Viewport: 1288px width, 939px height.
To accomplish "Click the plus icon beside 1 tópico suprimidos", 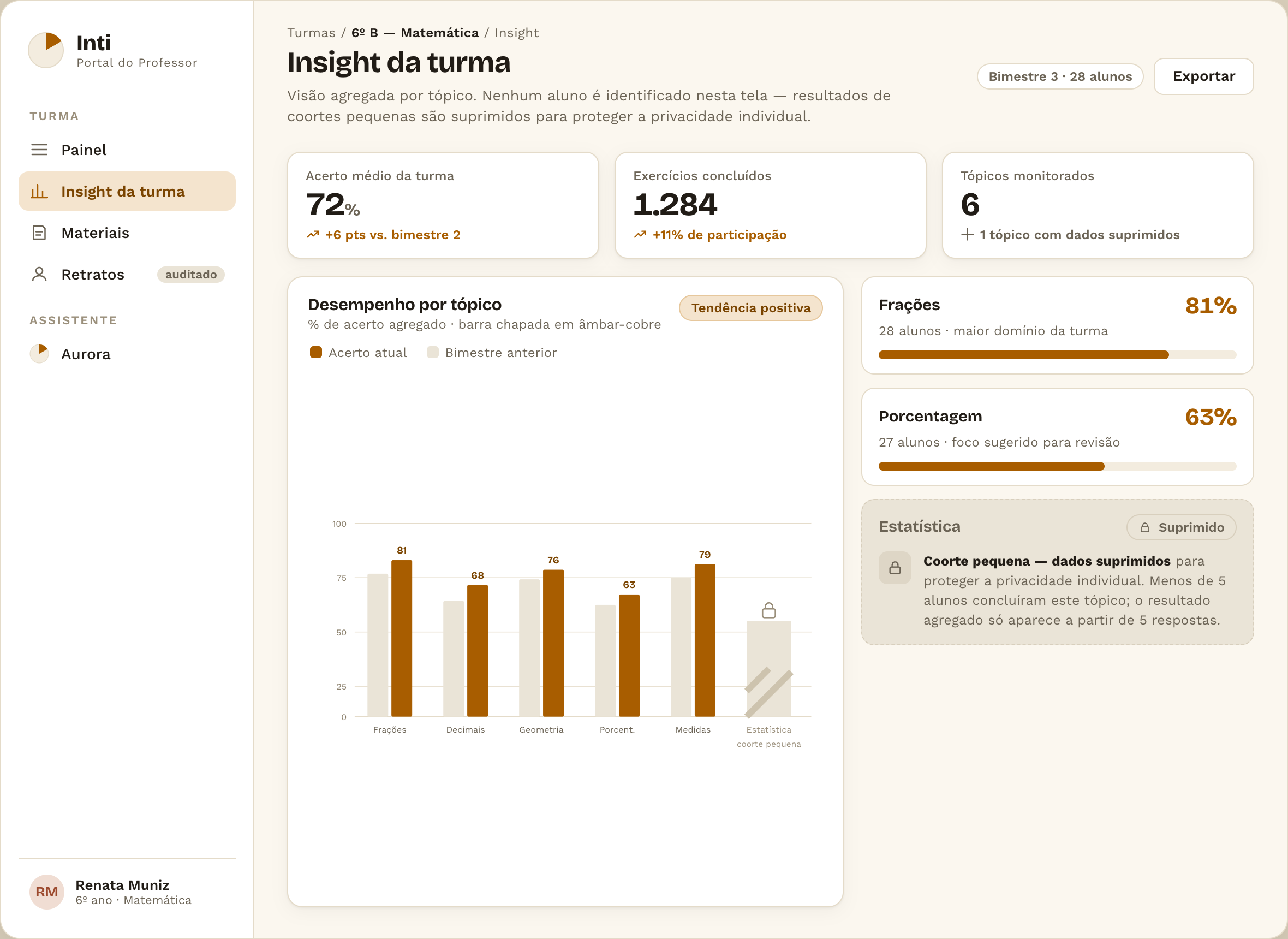I will coord(967,234).
